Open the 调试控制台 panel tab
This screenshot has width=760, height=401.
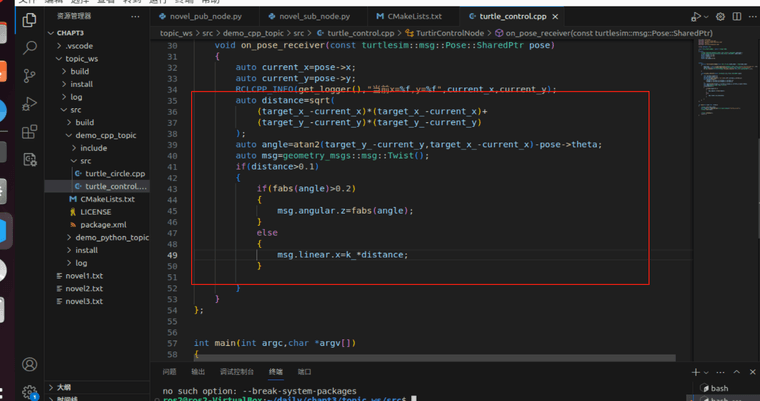[237, 372]
